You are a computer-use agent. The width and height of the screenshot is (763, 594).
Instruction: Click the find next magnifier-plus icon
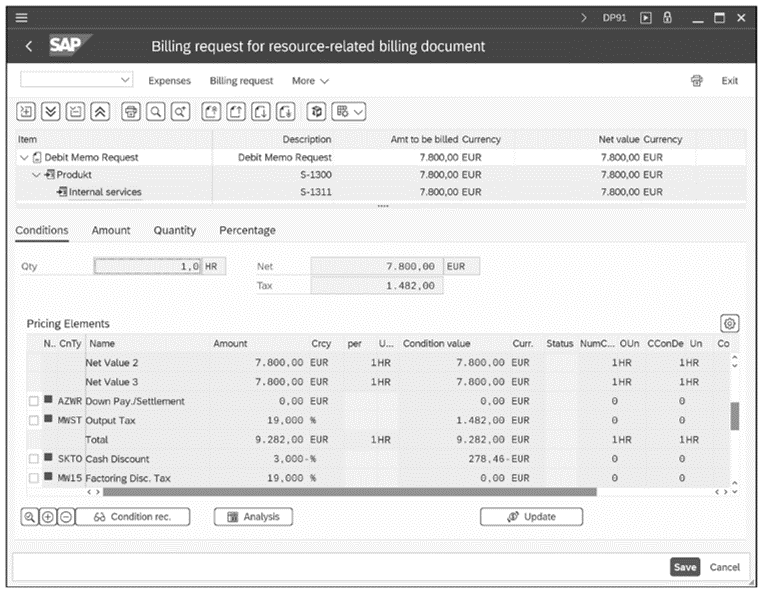[x=181, y=111]
